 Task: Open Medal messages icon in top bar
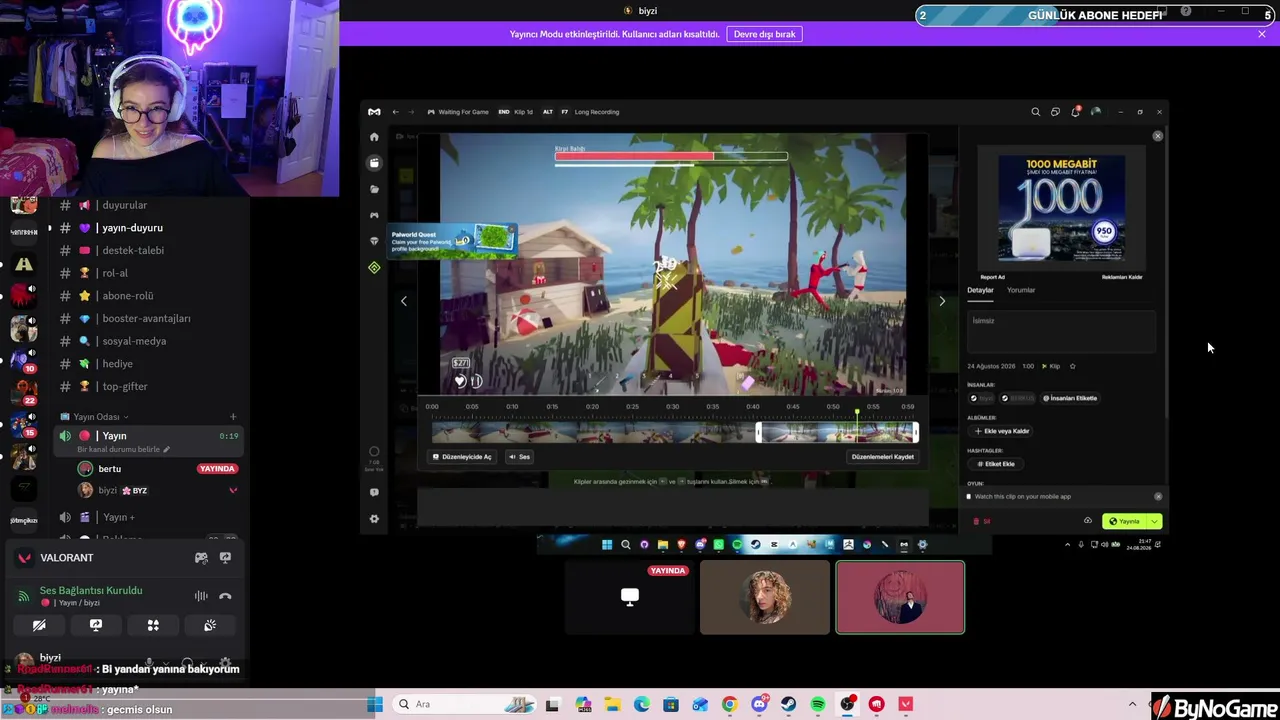[x=1055, y=112]
